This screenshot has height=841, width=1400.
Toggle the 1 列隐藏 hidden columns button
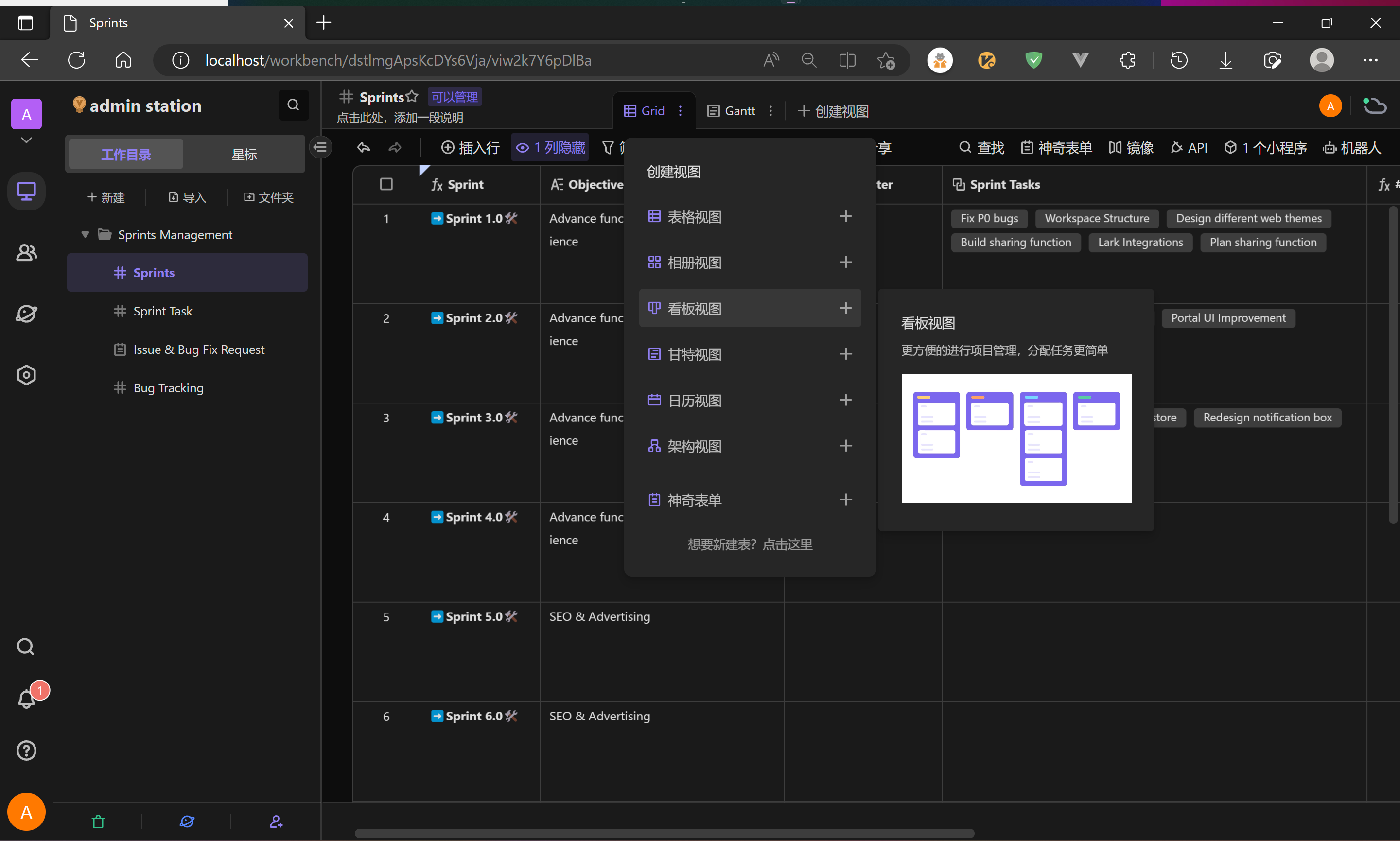pyautogui.click(x=550, y=148)
